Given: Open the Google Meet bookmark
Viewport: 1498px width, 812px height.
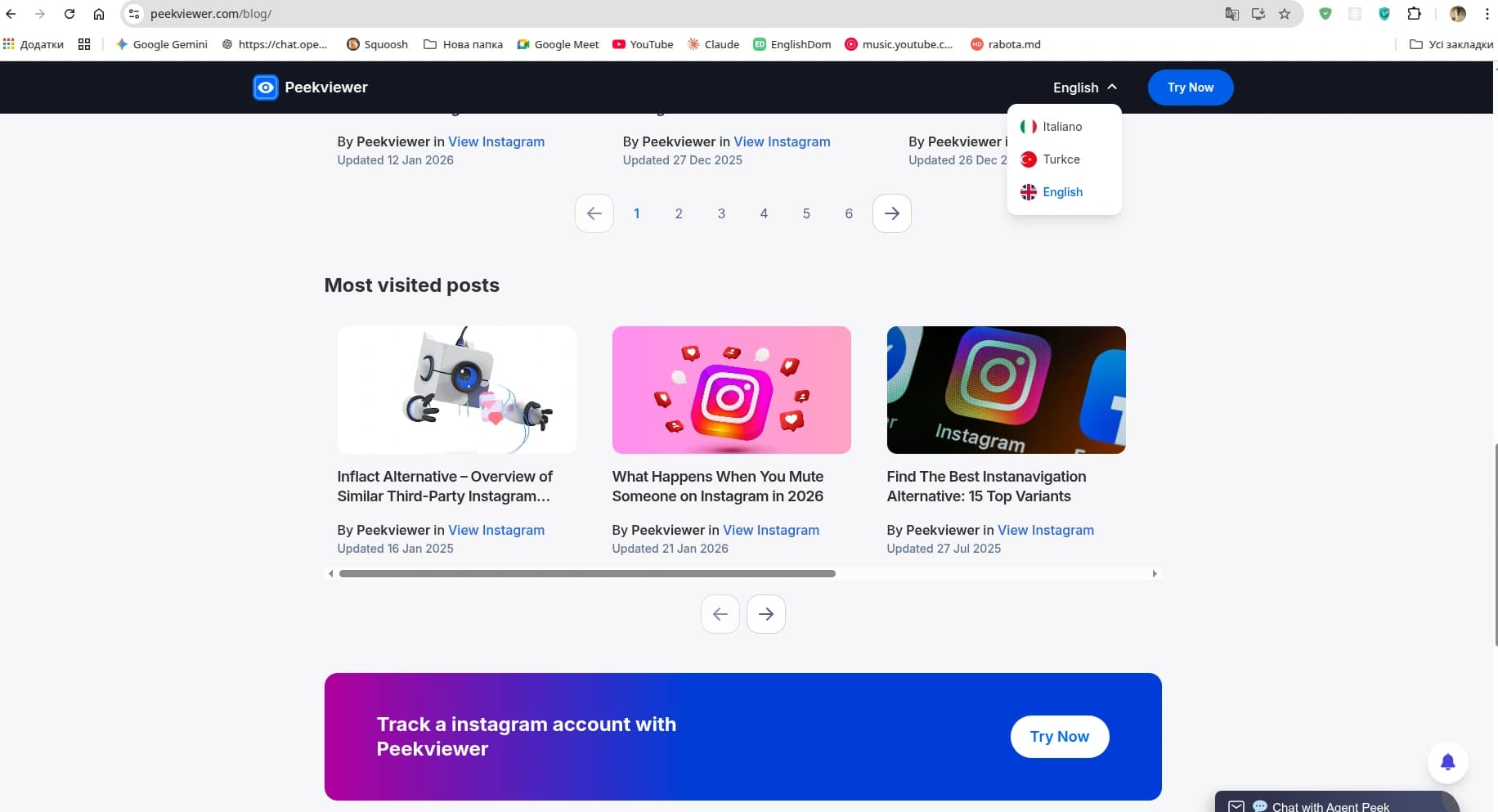Looking at the screenshot, I should click(x=558, y=44).
